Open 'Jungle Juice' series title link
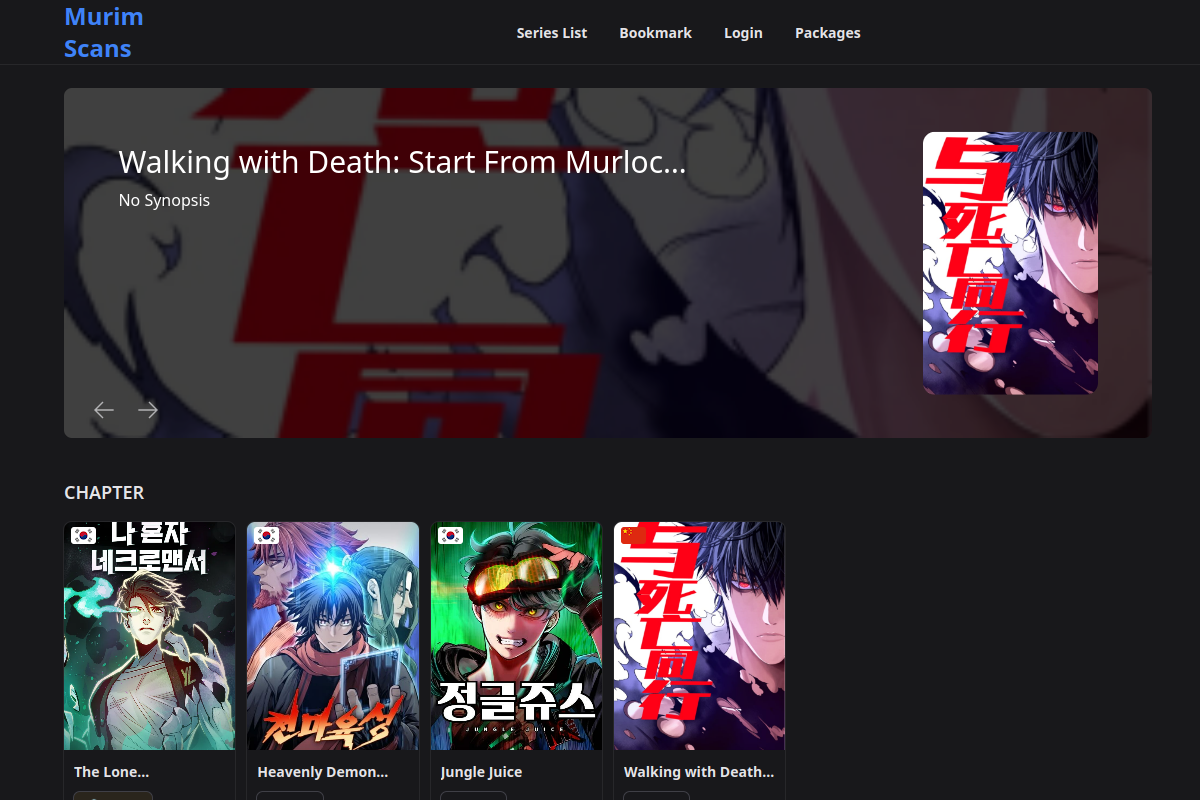 (481, 772)
